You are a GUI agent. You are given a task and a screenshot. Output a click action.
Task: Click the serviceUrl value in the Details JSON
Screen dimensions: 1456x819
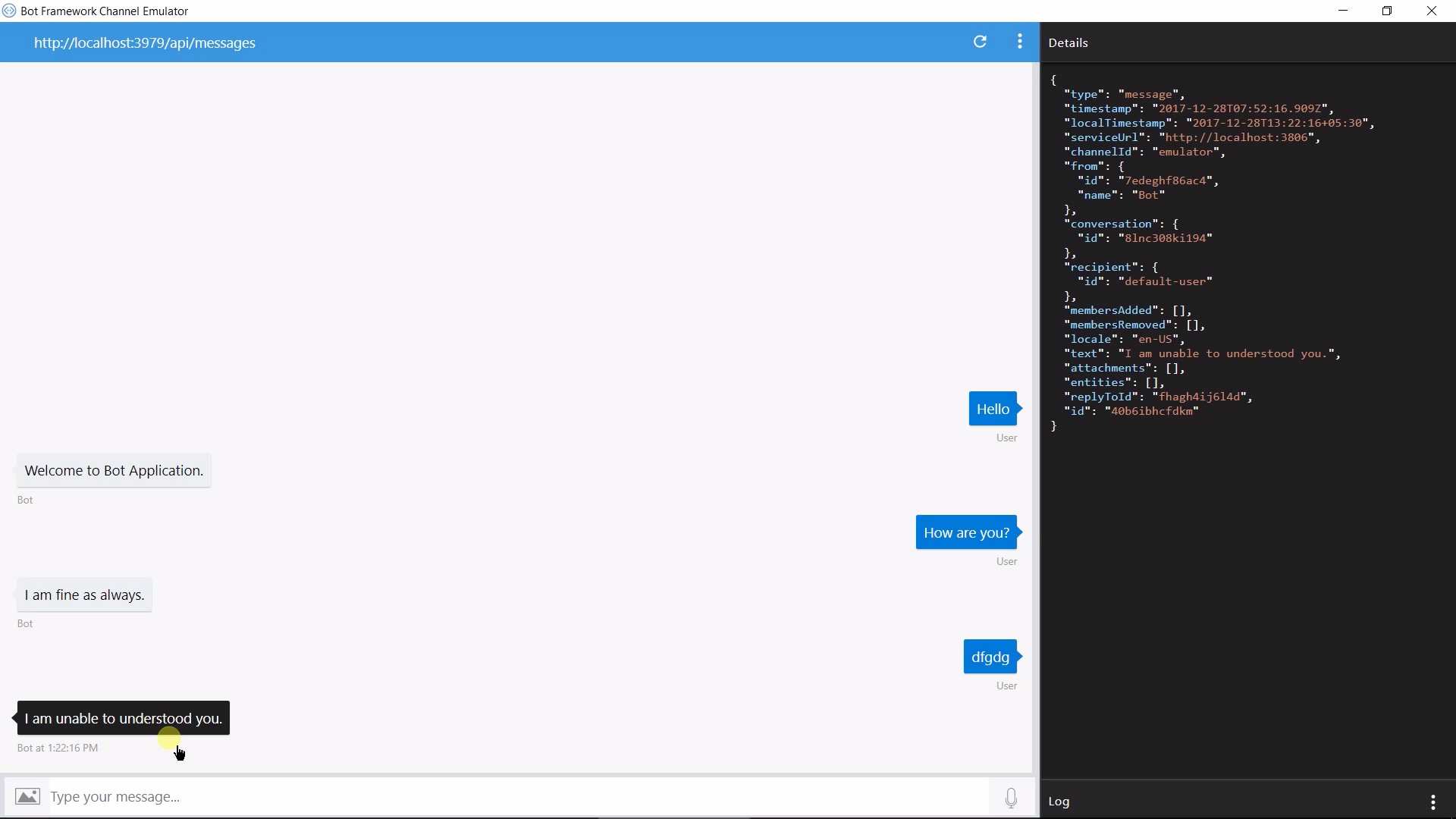1239,137
